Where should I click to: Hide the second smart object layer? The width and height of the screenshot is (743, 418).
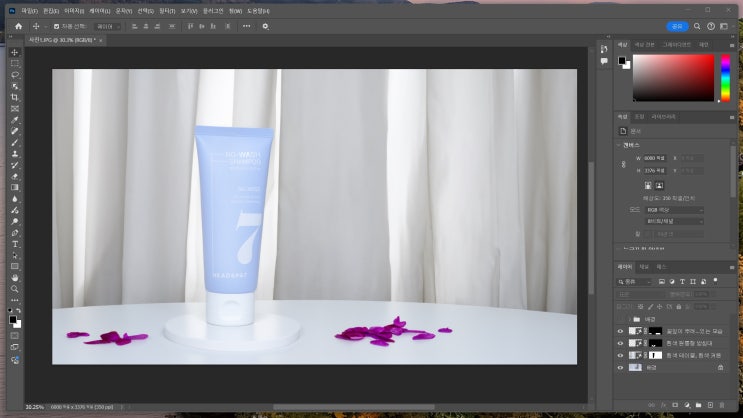tap(620, 343)
